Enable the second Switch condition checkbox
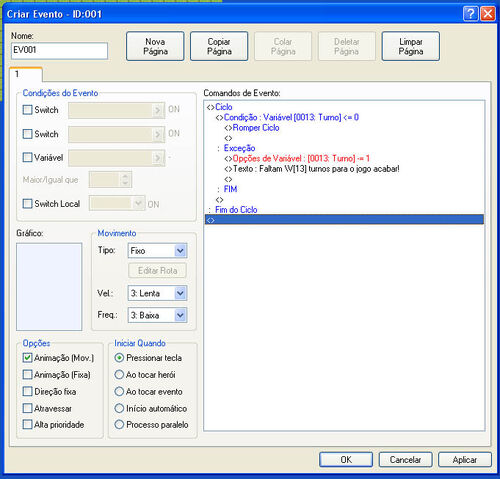The width and height of the screenshot is (500, 479). [27, 134]
